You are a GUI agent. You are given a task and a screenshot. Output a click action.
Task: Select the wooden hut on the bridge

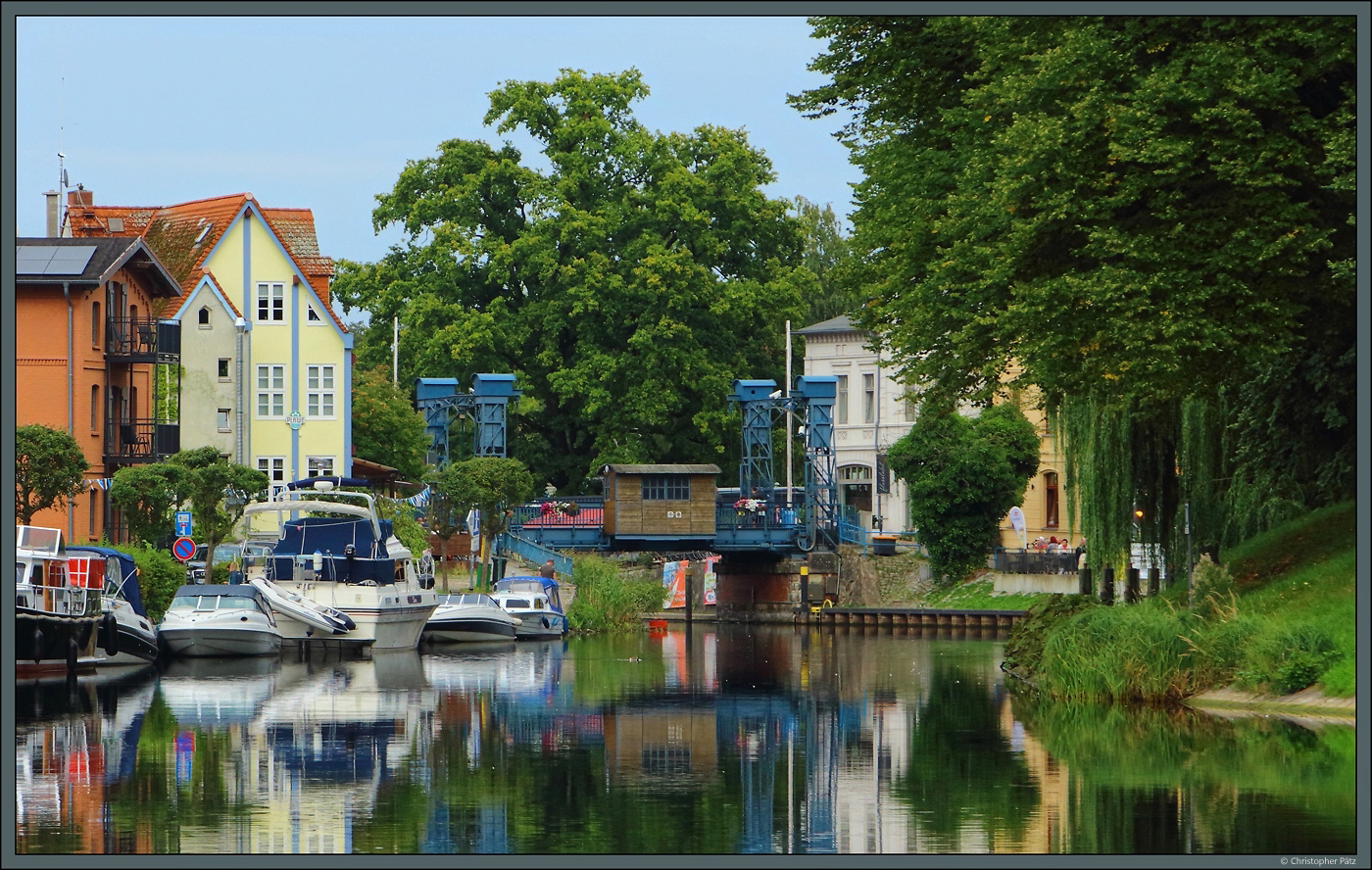660,500
